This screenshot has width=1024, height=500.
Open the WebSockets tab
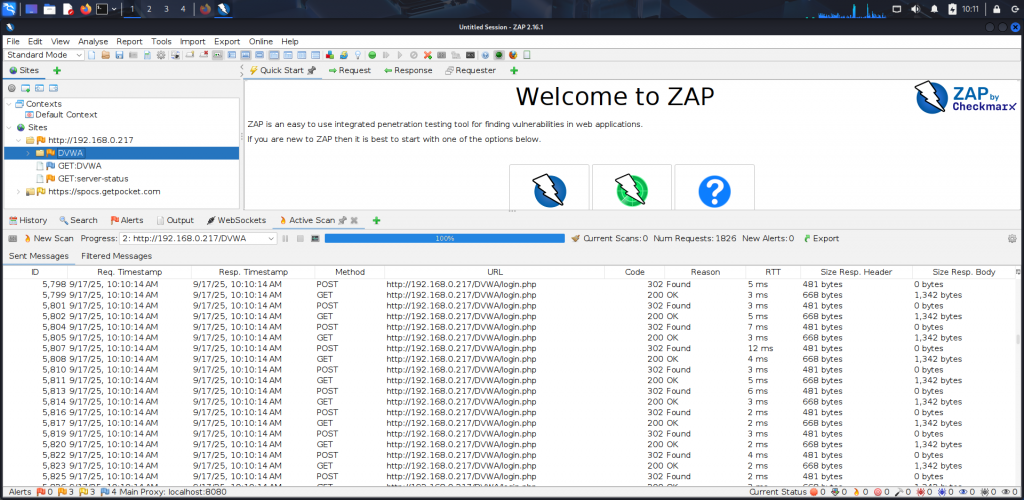236,221
